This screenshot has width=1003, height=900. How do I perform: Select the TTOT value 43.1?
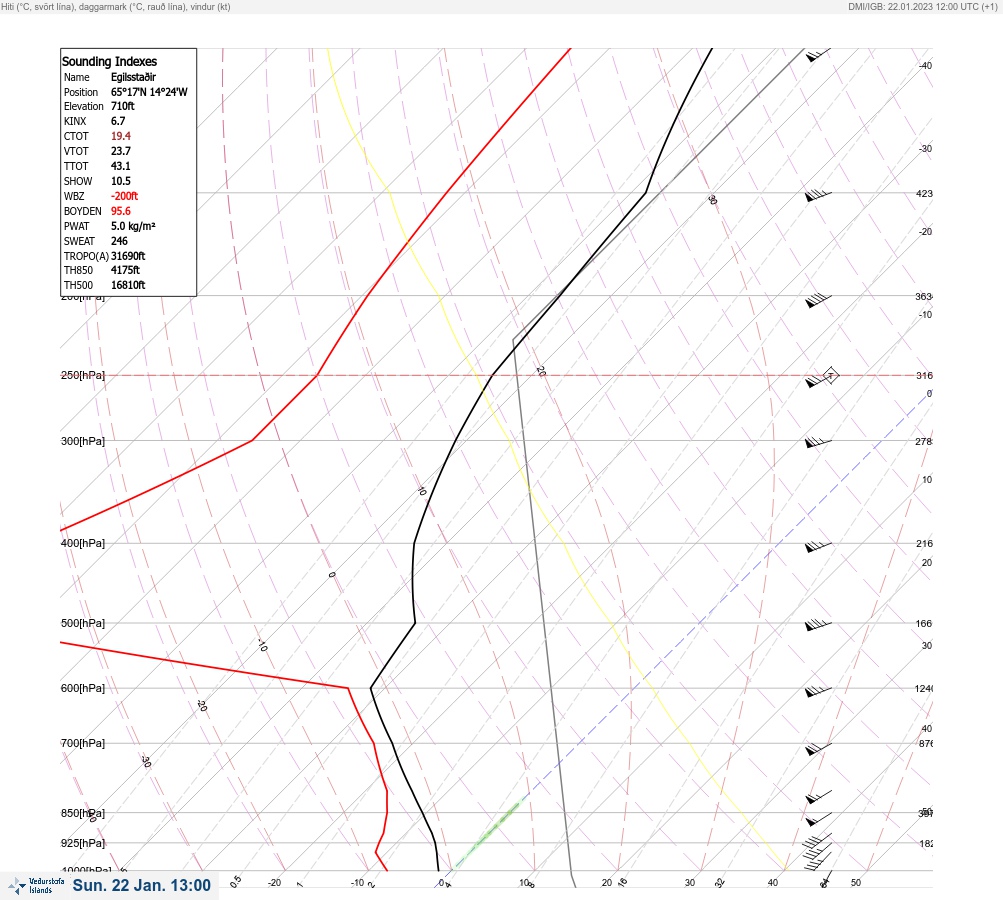click(120, 166)
